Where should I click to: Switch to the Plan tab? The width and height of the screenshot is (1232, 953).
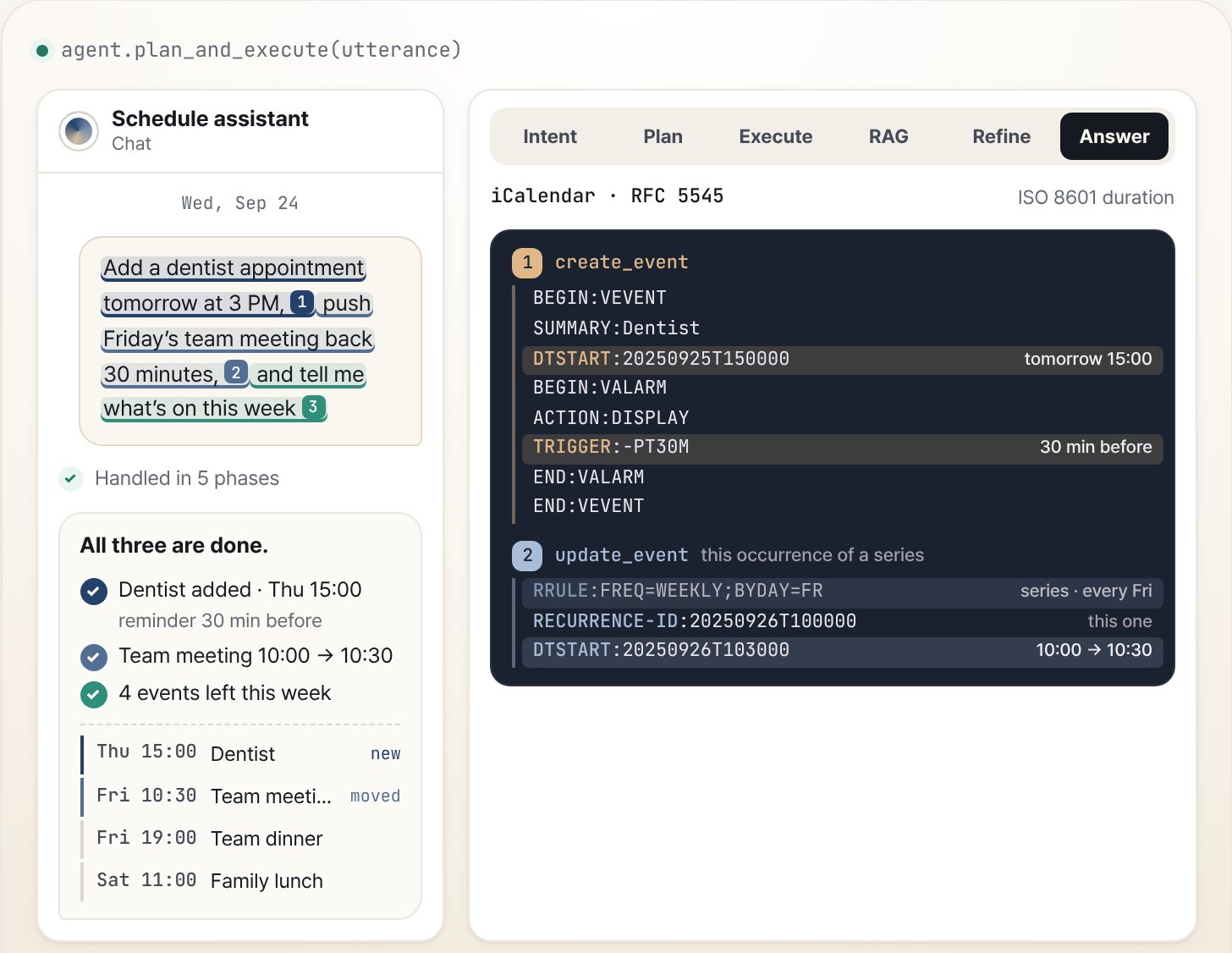[x=663, y=136]
